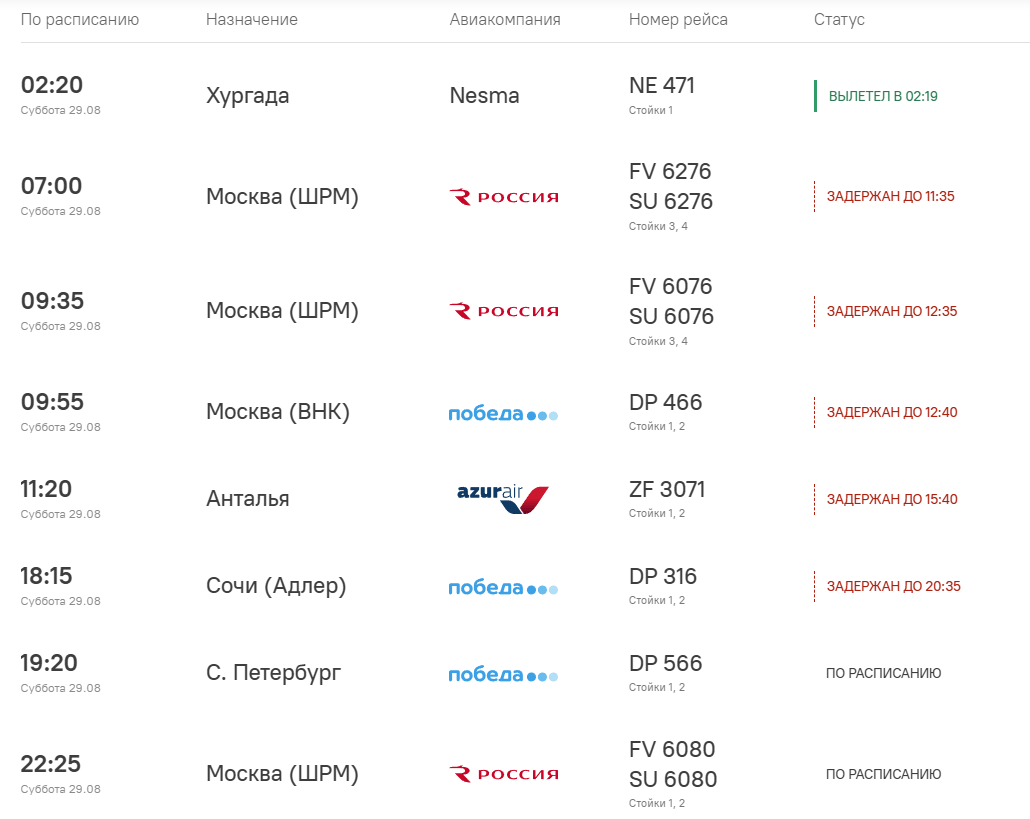Select the "Авиакомпания" column header
This screenshot has height=819, width=1030.
[504, 20]
